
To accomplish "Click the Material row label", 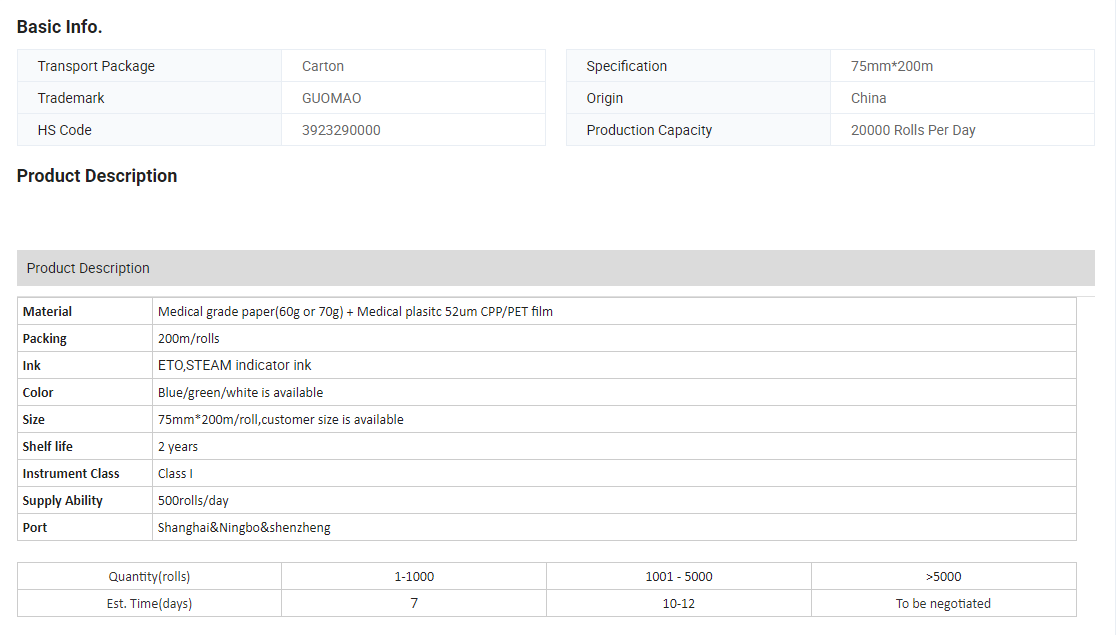I will point(48,312).
